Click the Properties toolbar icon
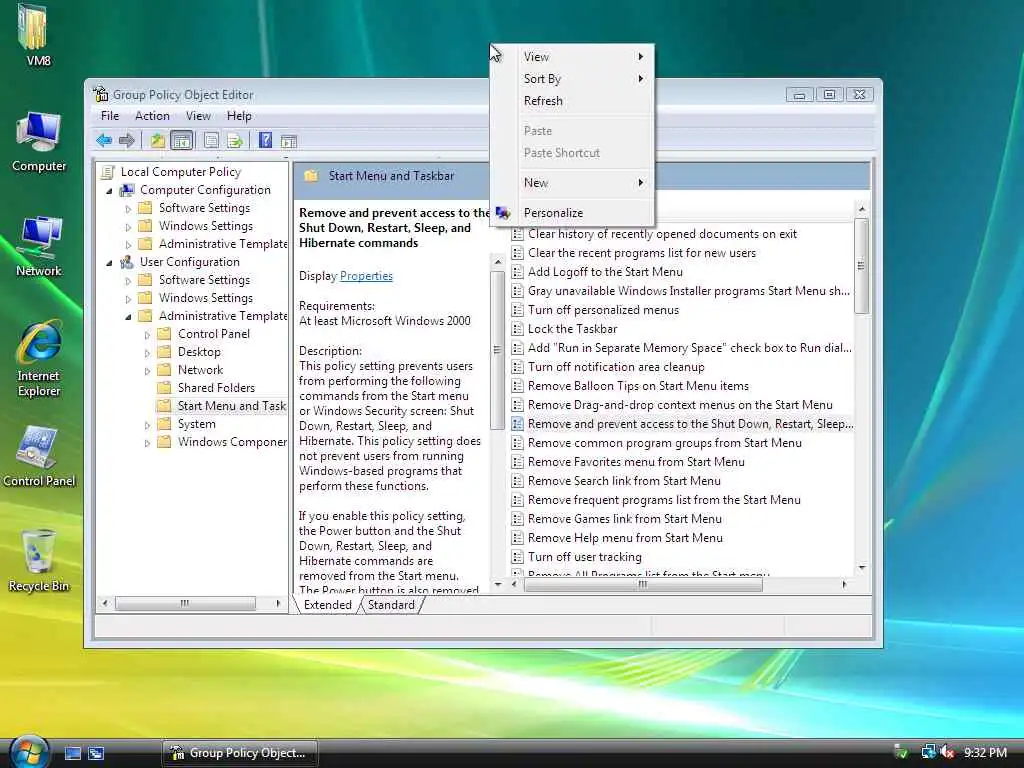 (211, 140)
